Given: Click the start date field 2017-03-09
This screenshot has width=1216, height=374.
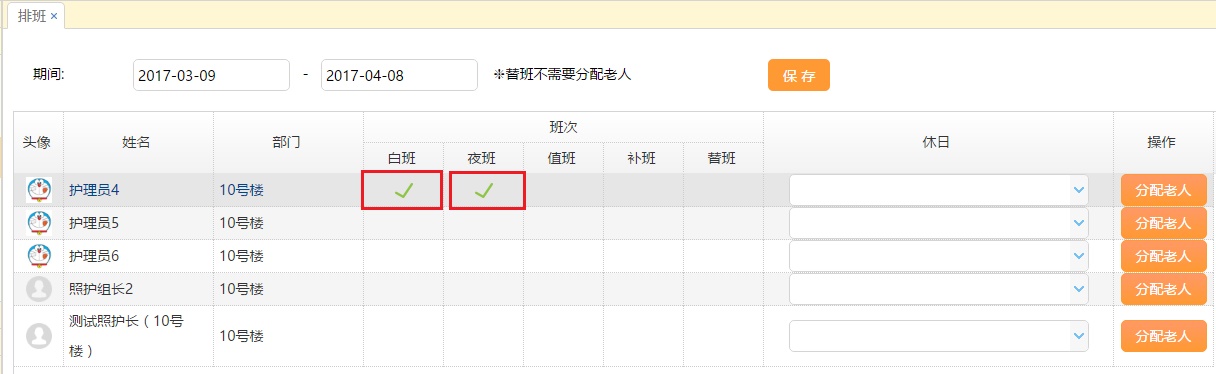Looking at the screenshot, I should [x=211, y=75].
